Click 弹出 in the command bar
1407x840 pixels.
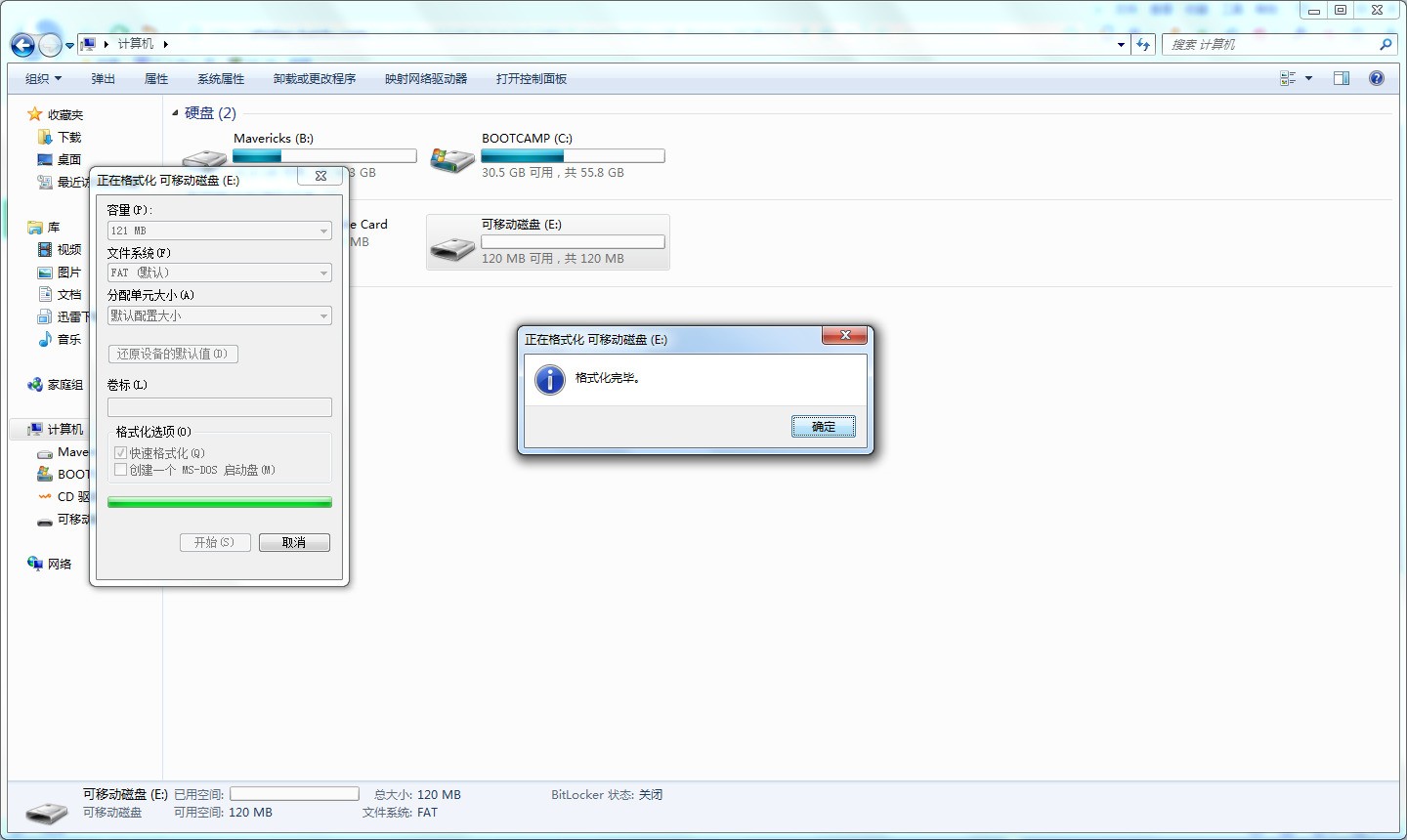pos(103,79)
